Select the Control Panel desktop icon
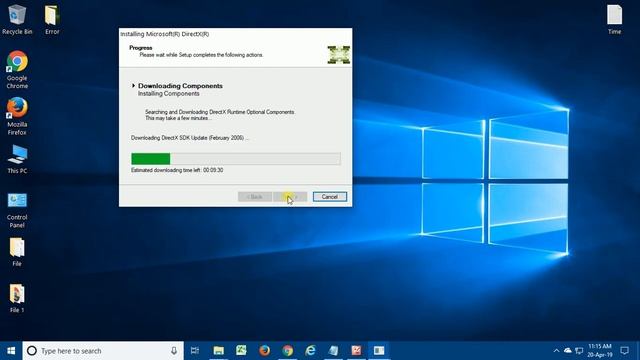This screenshot has width=640, height=360. 17,210
